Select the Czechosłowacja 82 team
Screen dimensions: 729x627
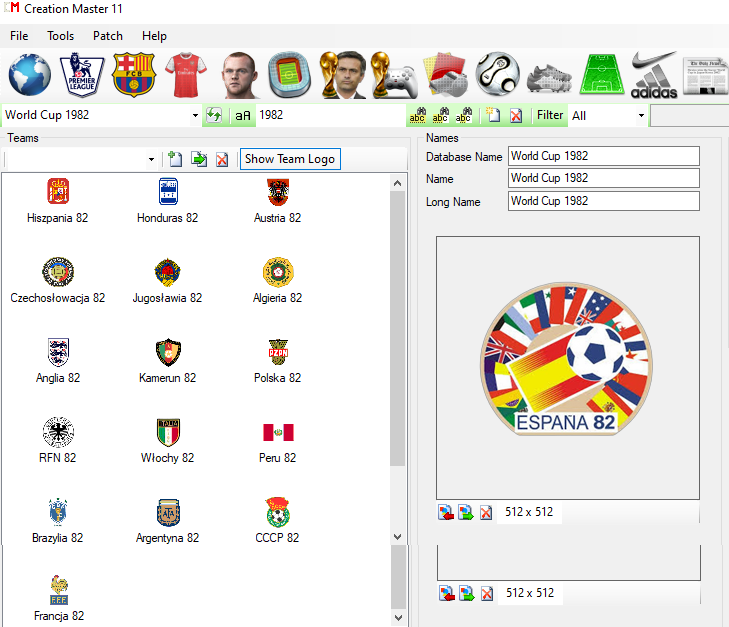coord(58,281)
